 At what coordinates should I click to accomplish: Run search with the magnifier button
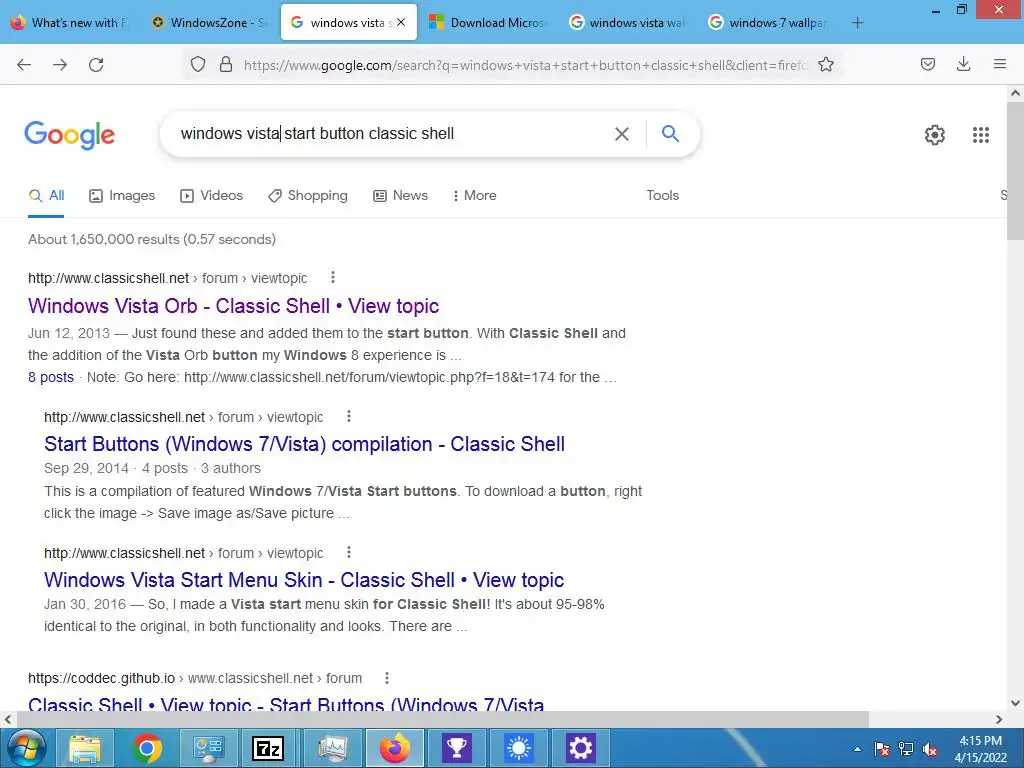click(x=670, y=134)
